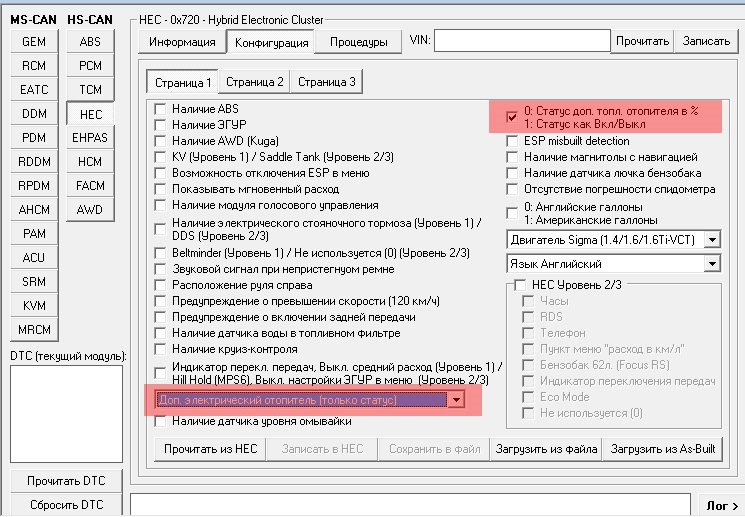The width and height of the screenshot is (745, 517).
Task: Check Наличие круиз-контроля
Action: click(x=160, y=349)
